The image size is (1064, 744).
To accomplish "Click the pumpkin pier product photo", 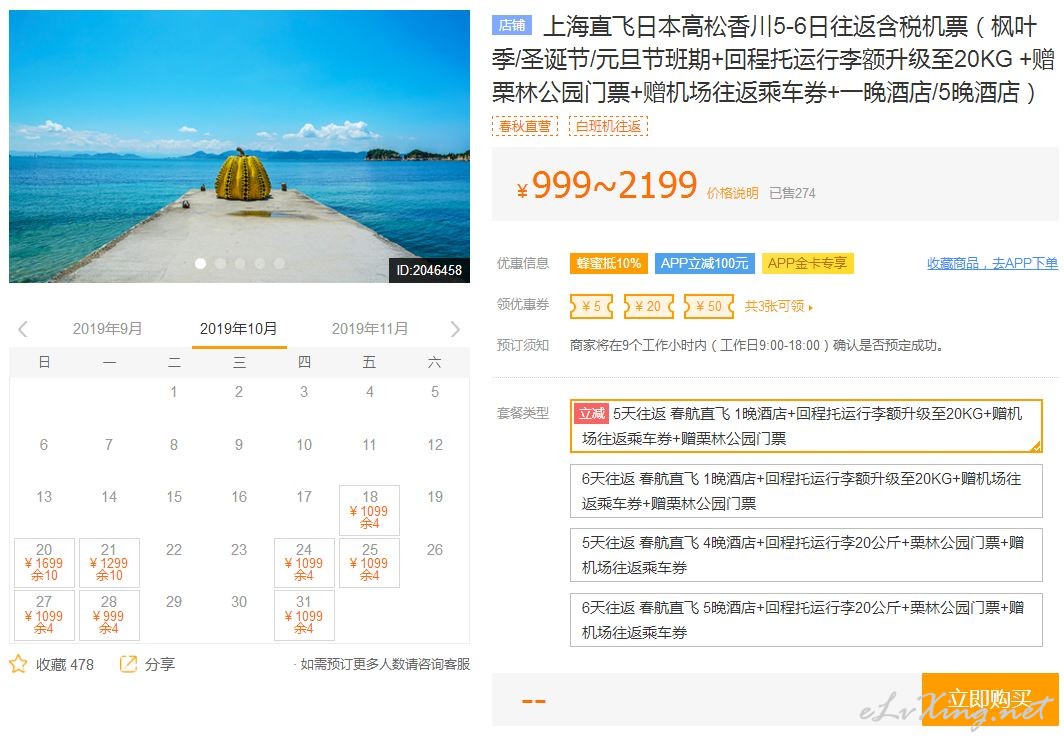I will pyautogui.click(x=240, y=146).
